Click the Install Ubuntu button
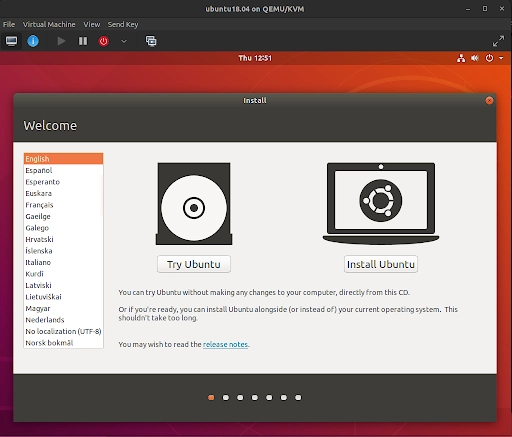 coord(381,264)
